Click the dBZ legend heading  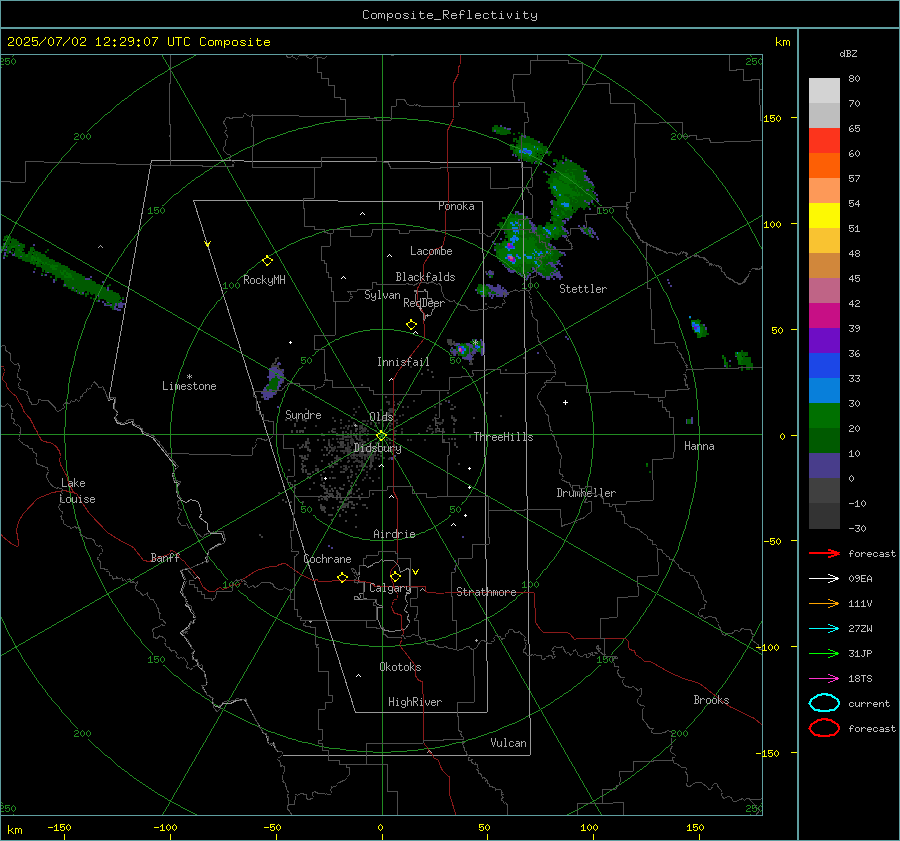point(848,53)
